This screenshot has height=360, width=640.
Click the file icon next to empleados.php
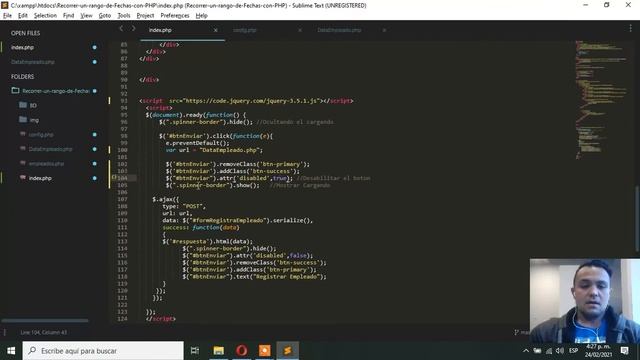[x=23, y=163]
